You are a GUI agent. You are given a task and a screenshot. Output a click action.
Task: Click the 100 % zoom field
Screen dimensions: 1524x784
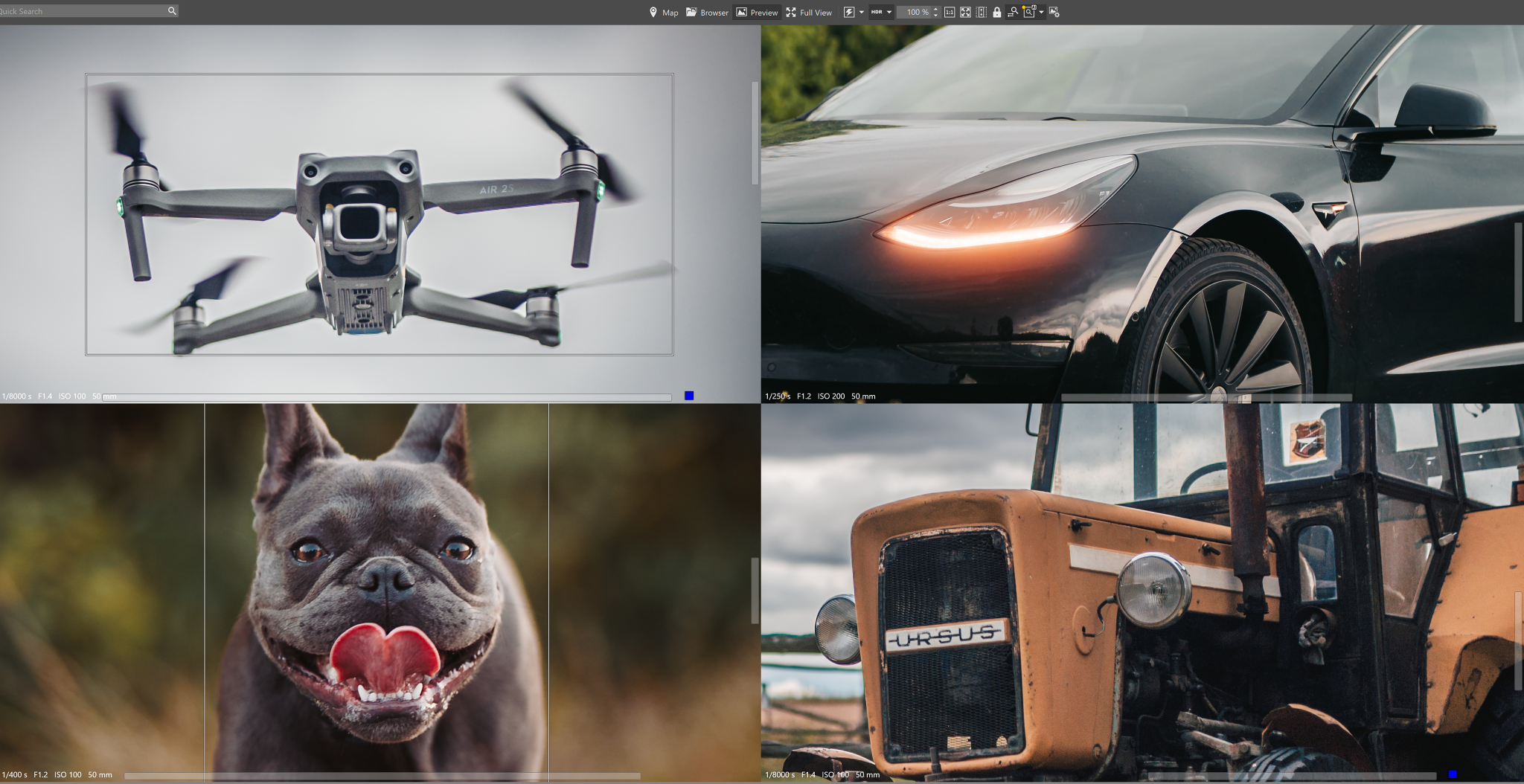click(x=915, y=12)
